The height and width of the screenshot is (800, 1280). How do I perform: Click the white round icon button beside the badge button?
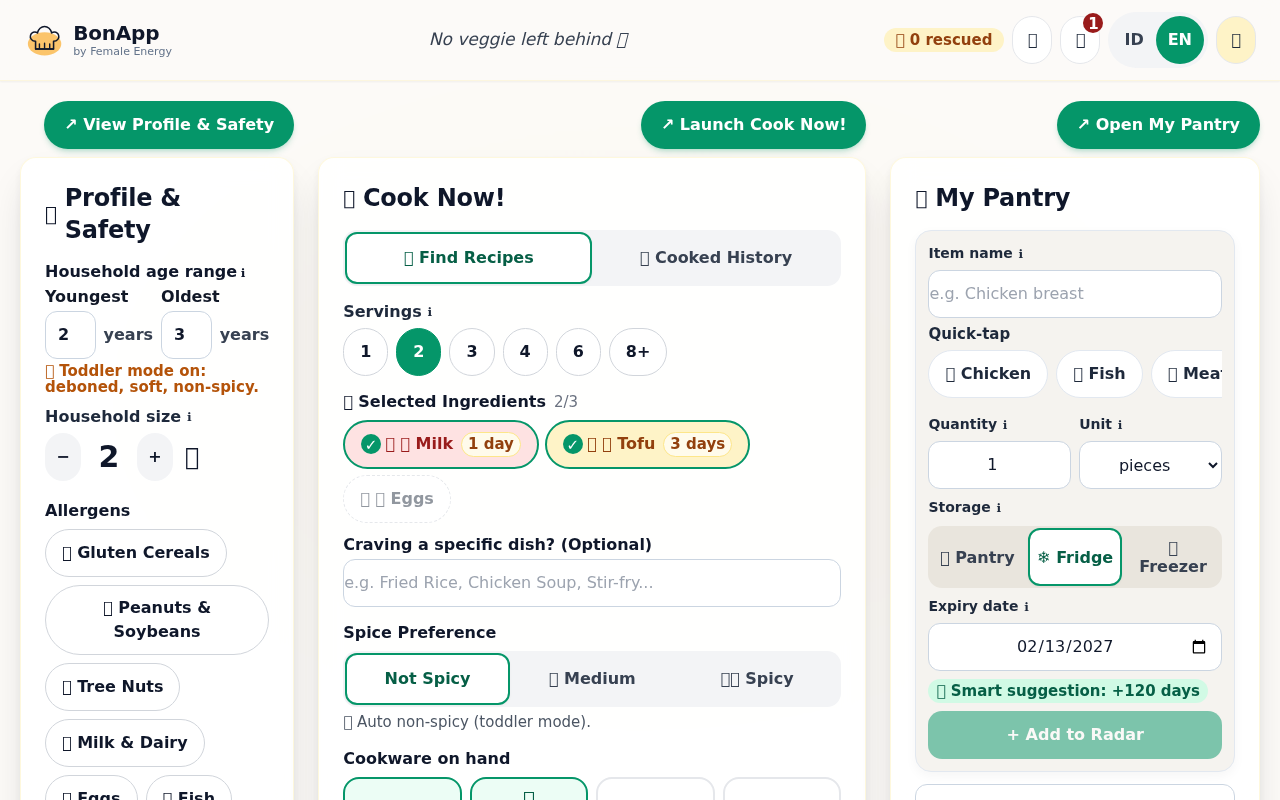pyautogui.click(x=1032, y=40)
